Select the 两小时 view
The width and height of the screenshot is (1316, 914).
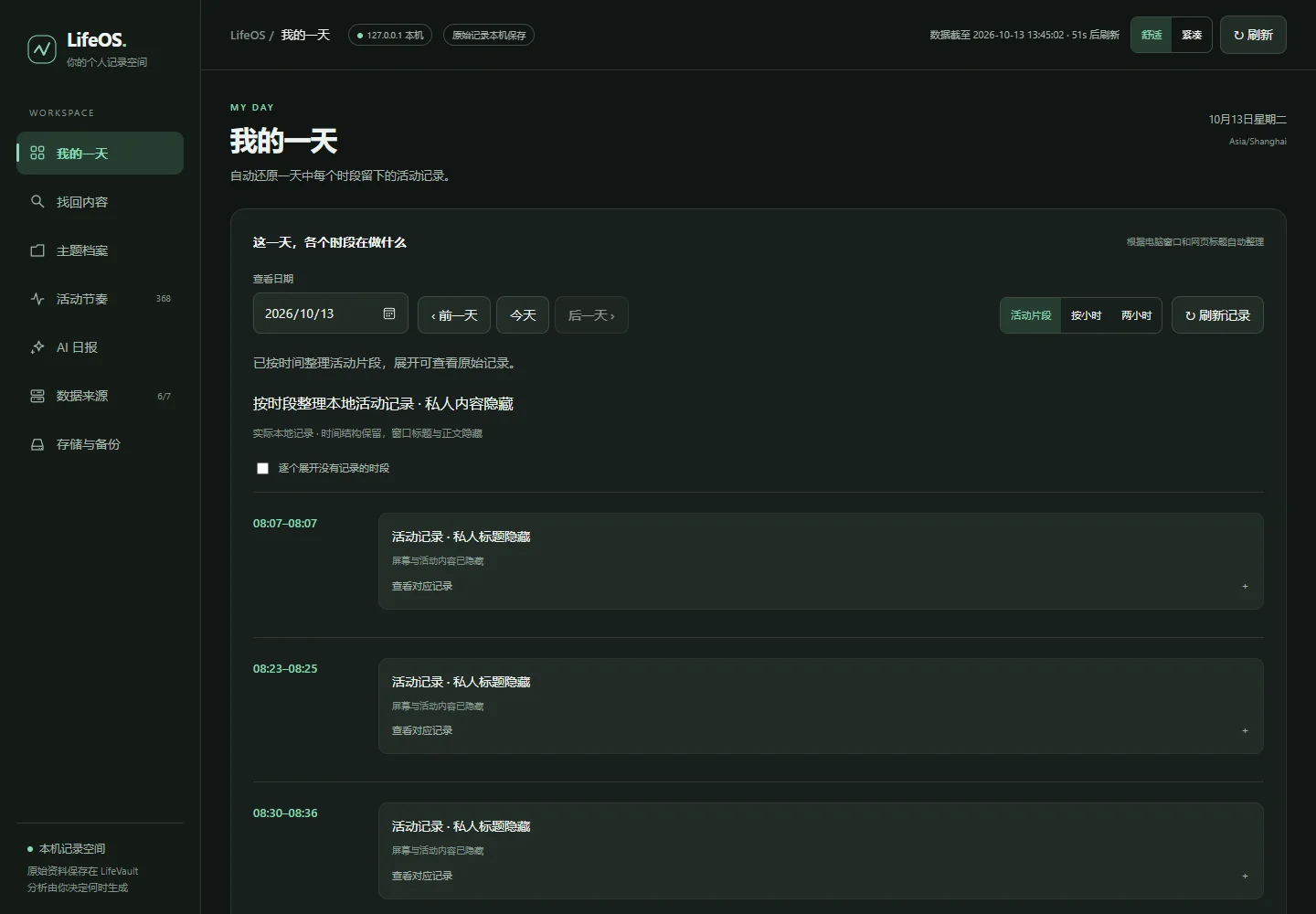1137,315
